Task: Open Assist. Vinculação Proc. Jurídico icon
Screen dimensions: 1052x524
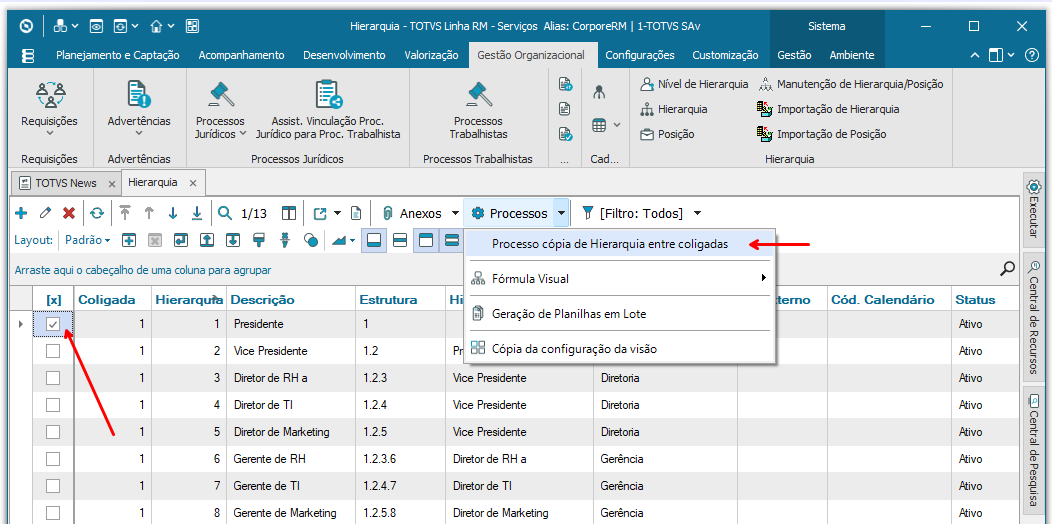Action: point(328,95)
